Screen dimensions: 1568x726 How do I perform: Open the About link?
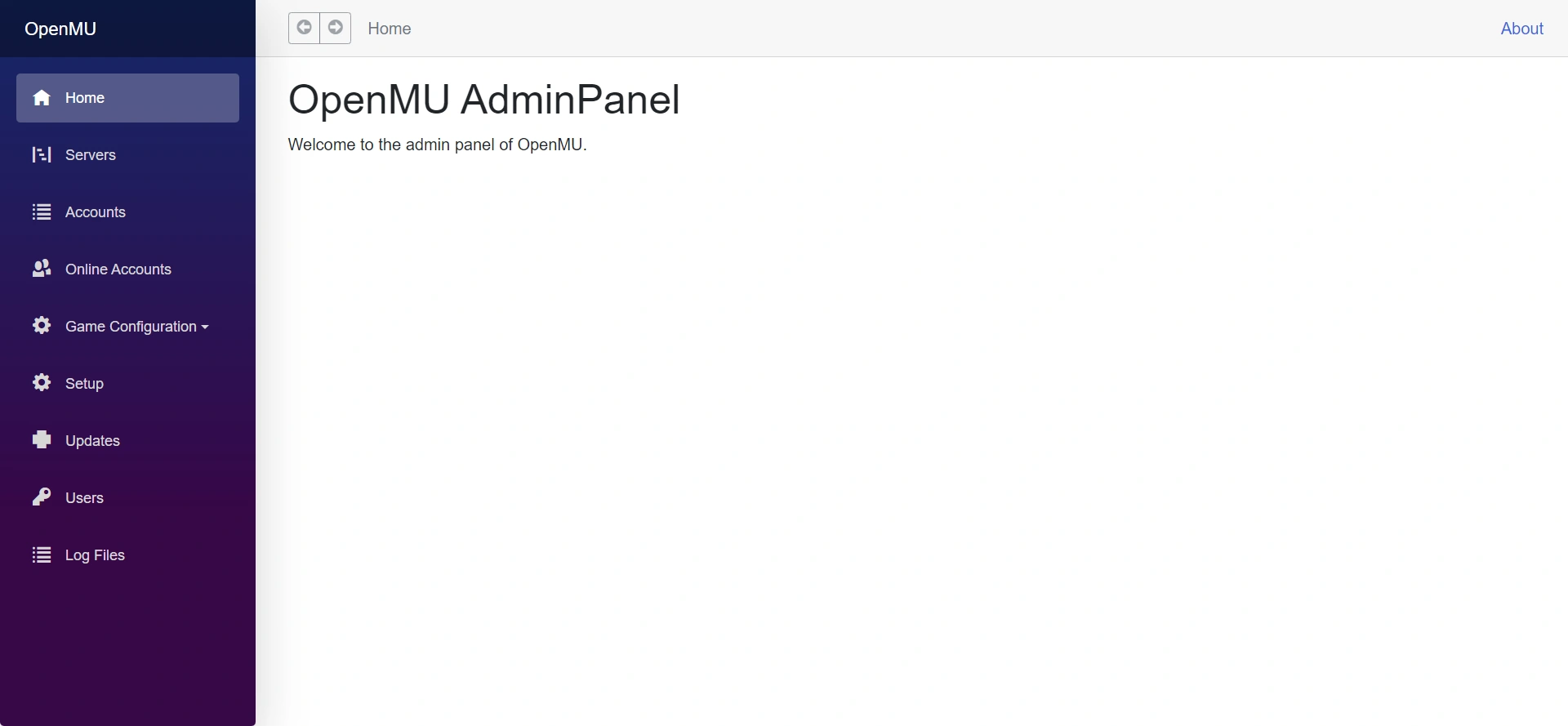[x=1521, y=29]
